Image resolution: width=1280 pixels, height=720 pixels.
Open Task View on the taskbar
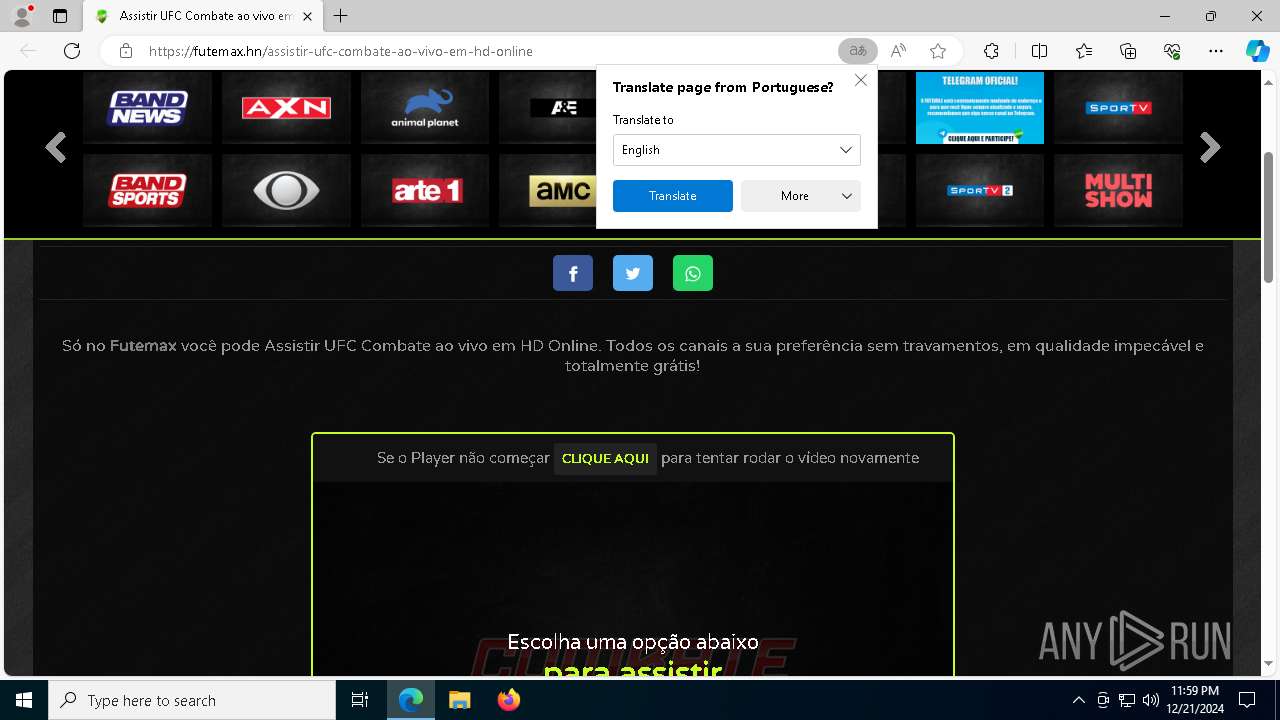pos(360,700)
